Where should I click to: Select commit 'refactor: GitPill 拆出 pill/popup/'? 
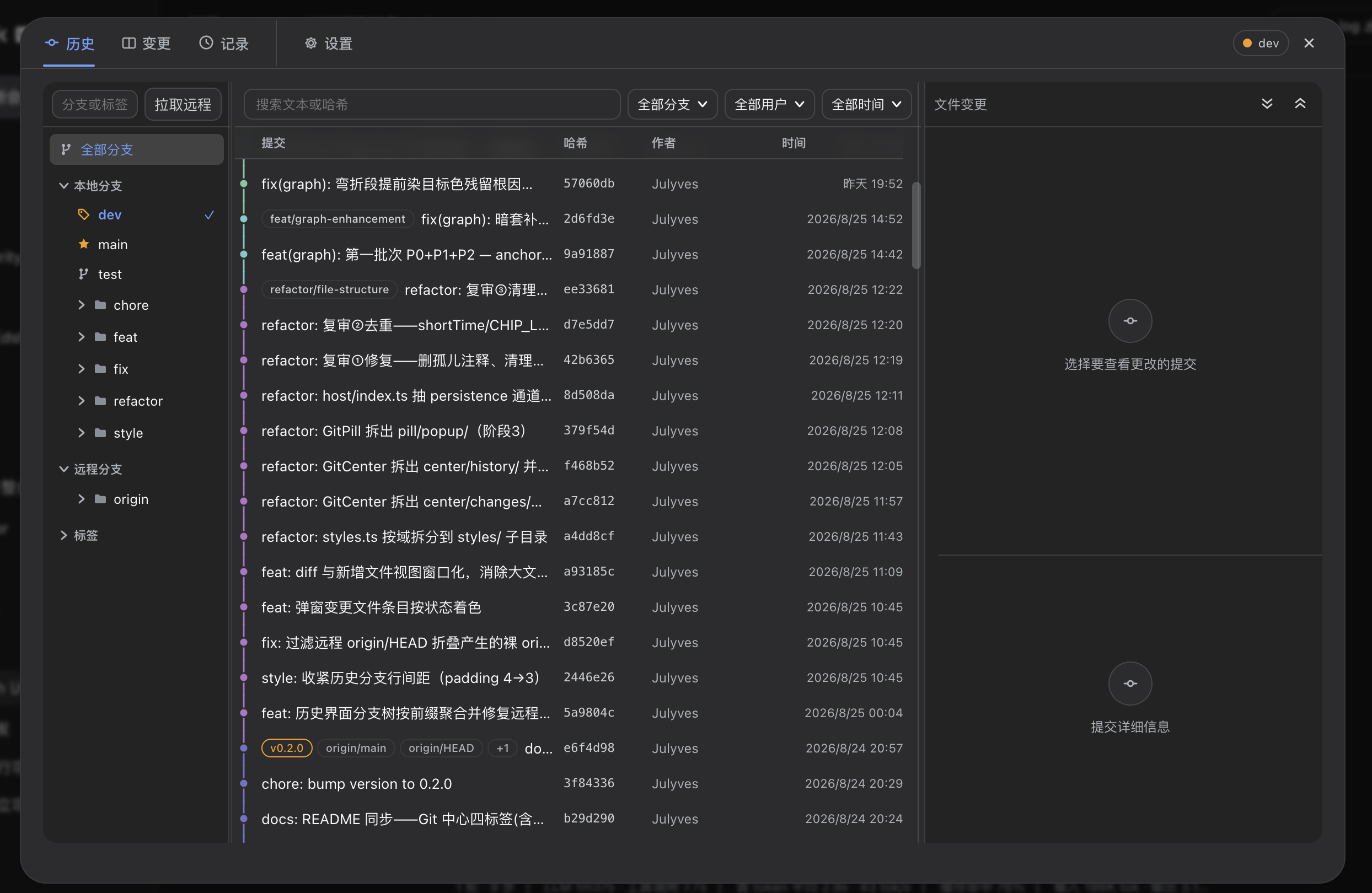tap(394, 431)
